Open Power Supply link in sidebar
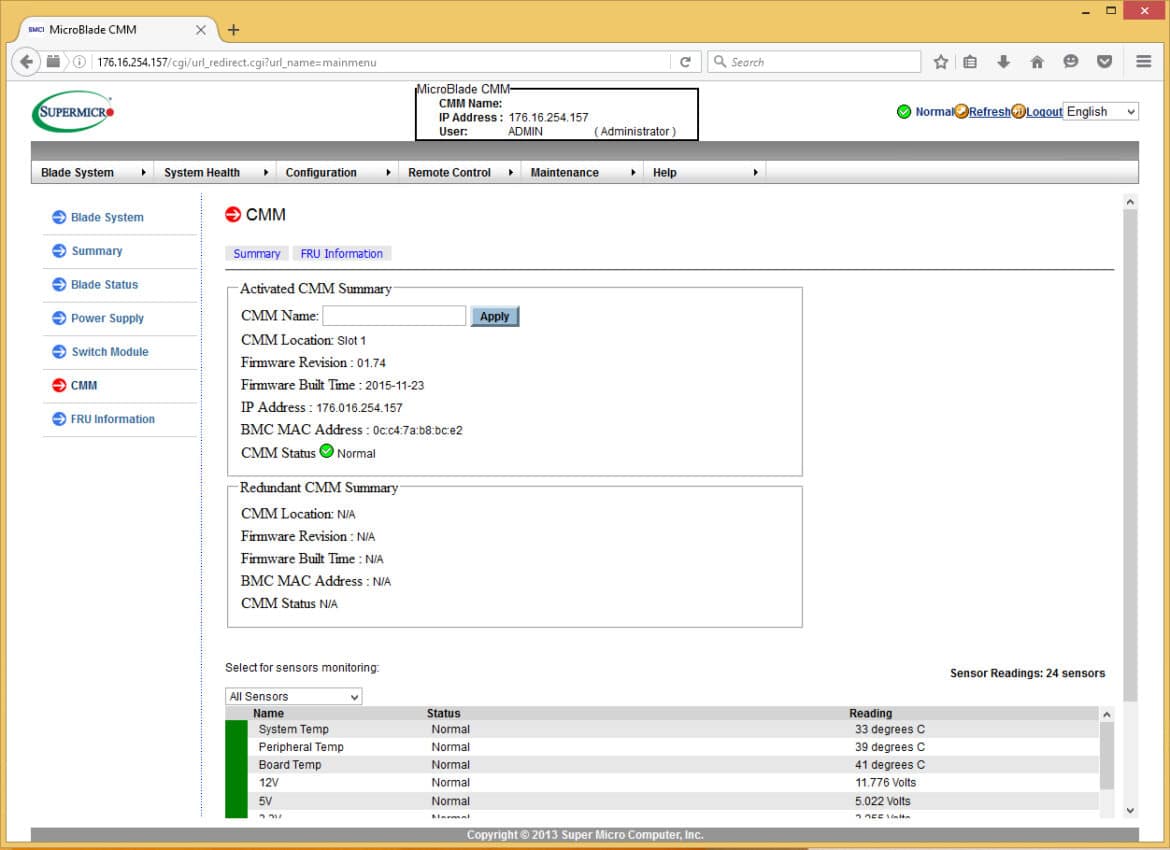 (x=107, y=318)
